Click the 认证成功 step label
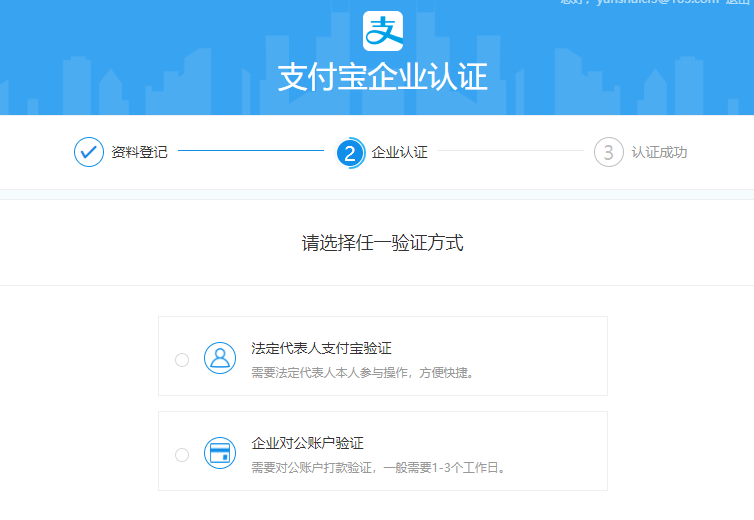This screenshot has width=754, height=520. 659,152
